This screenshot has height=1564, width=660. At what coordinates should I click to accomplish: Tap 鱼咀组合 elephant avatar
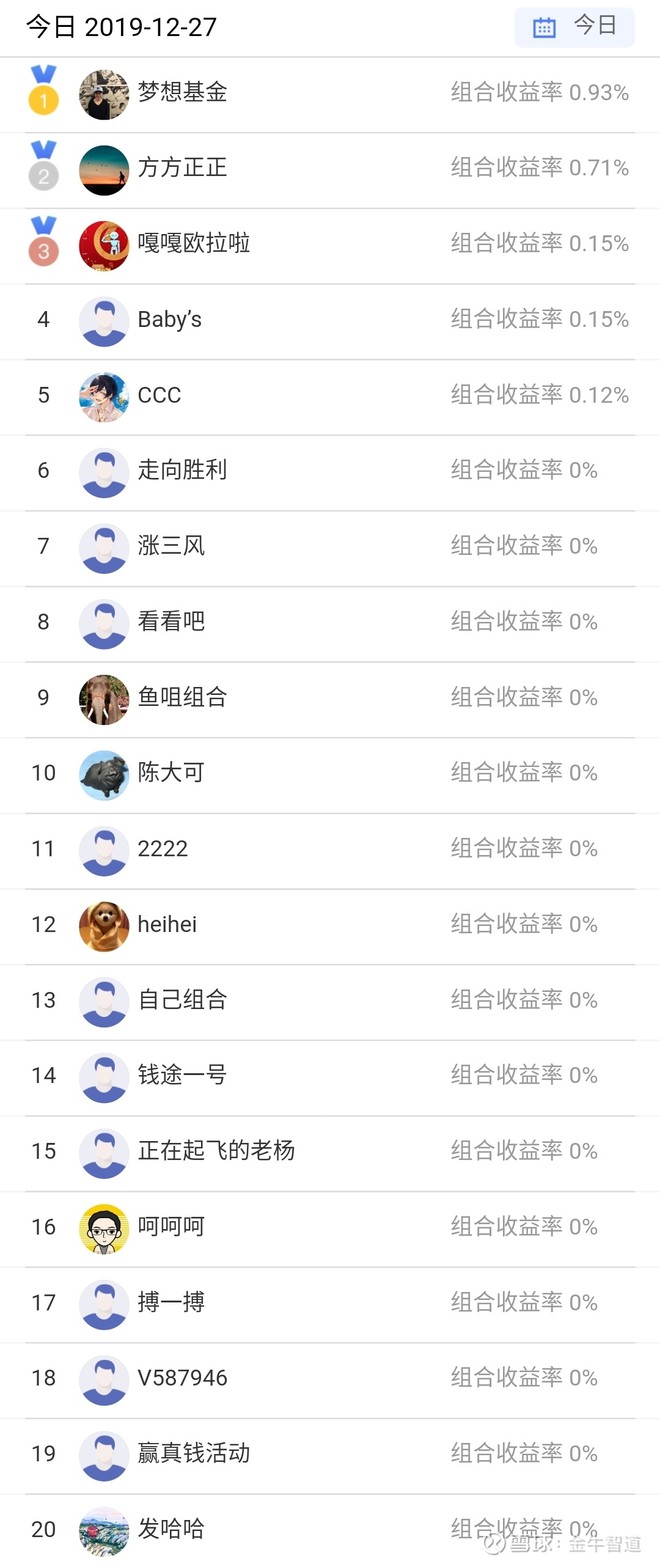(x=104, y=700)
